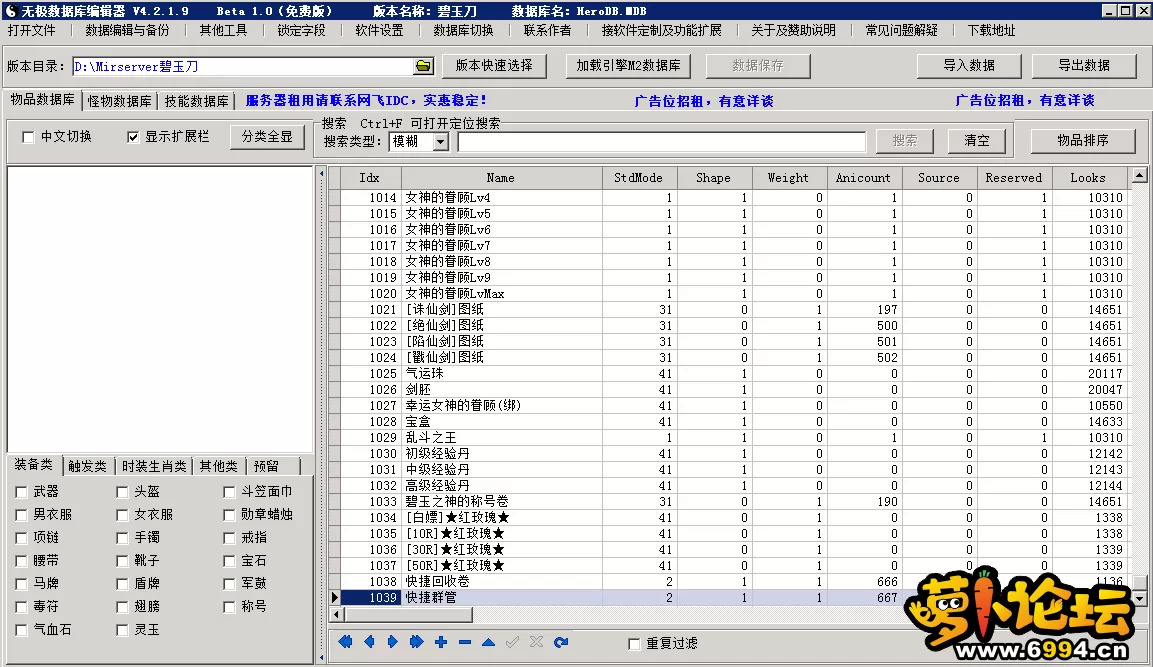
Task: Click the 物品排序 button
Action: [x=1083, y=140]
